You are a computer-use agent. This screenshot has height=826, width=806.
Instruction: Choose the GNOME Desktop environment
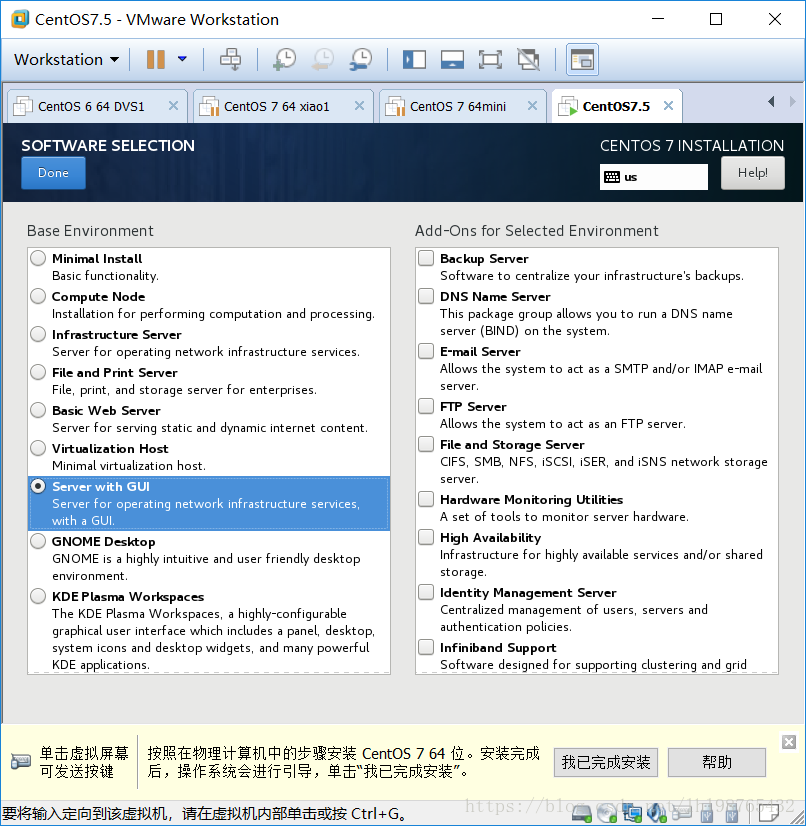pos(38,542)
